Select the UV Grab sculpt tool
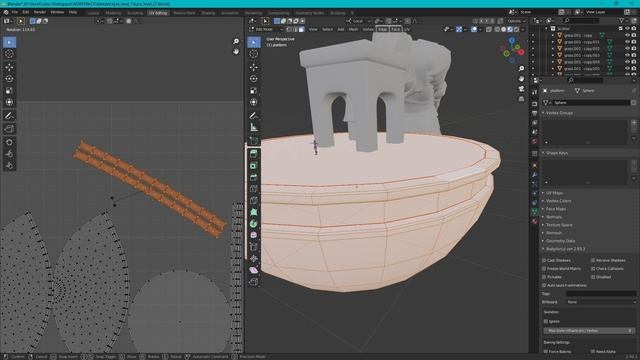The height and width of the screenshot is (360, 640). click(9, 142)
